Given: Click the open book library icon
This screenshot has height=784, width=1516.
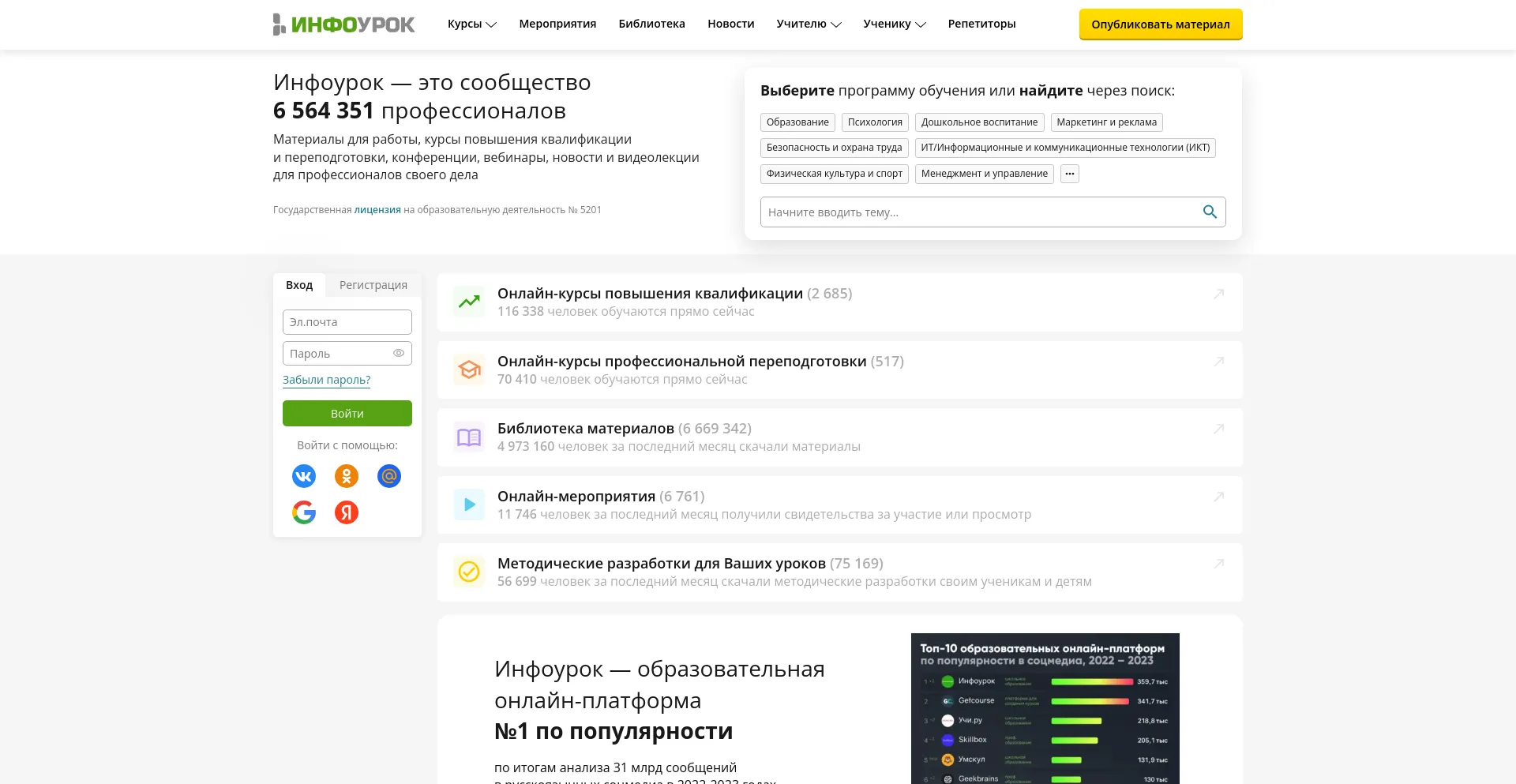Looking at the screenshot, I should coord(469,437).
